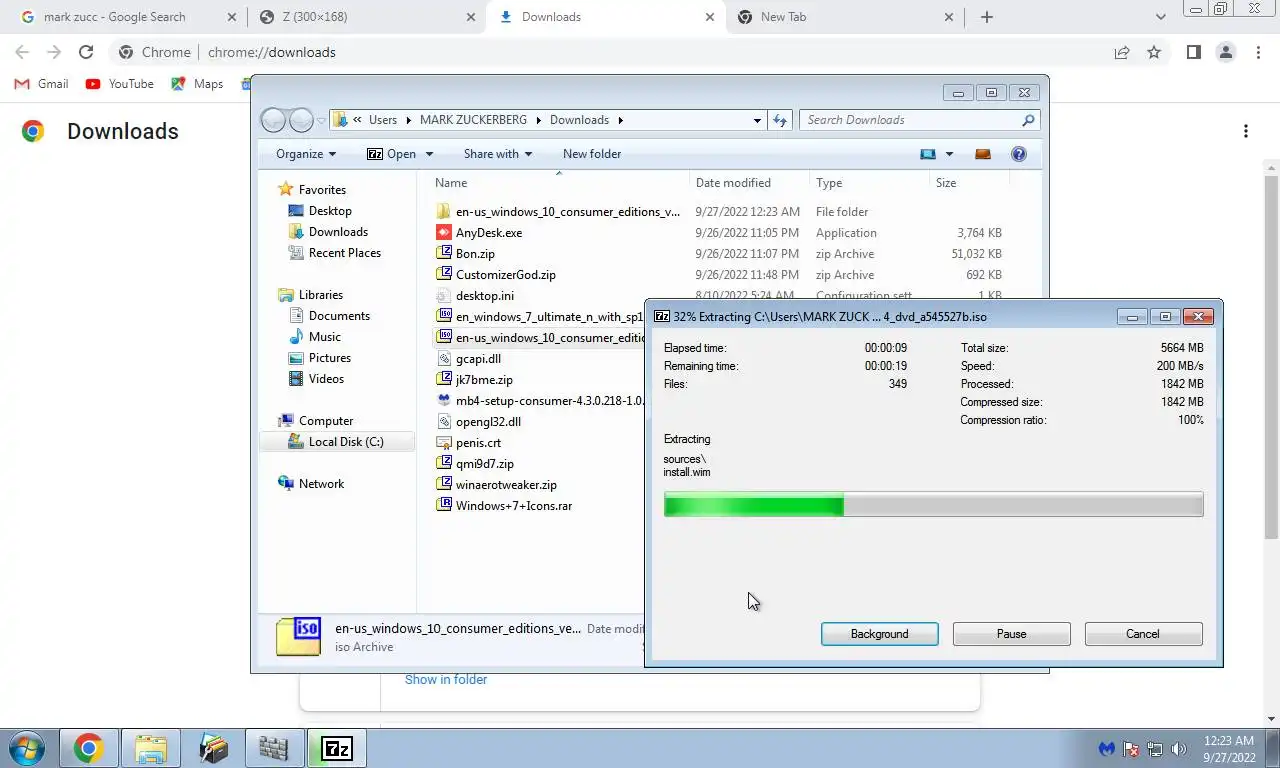
Task: Open the Network item in navigation
Action: 321,484
